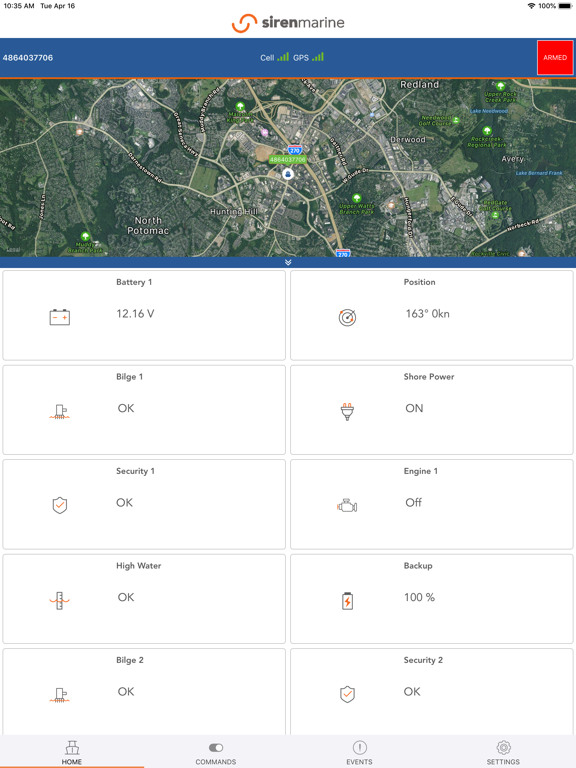This screenshot has height=768, width=576.
Task: Click the Bilge 1 pump icon
Action: (x=60, y=411)
